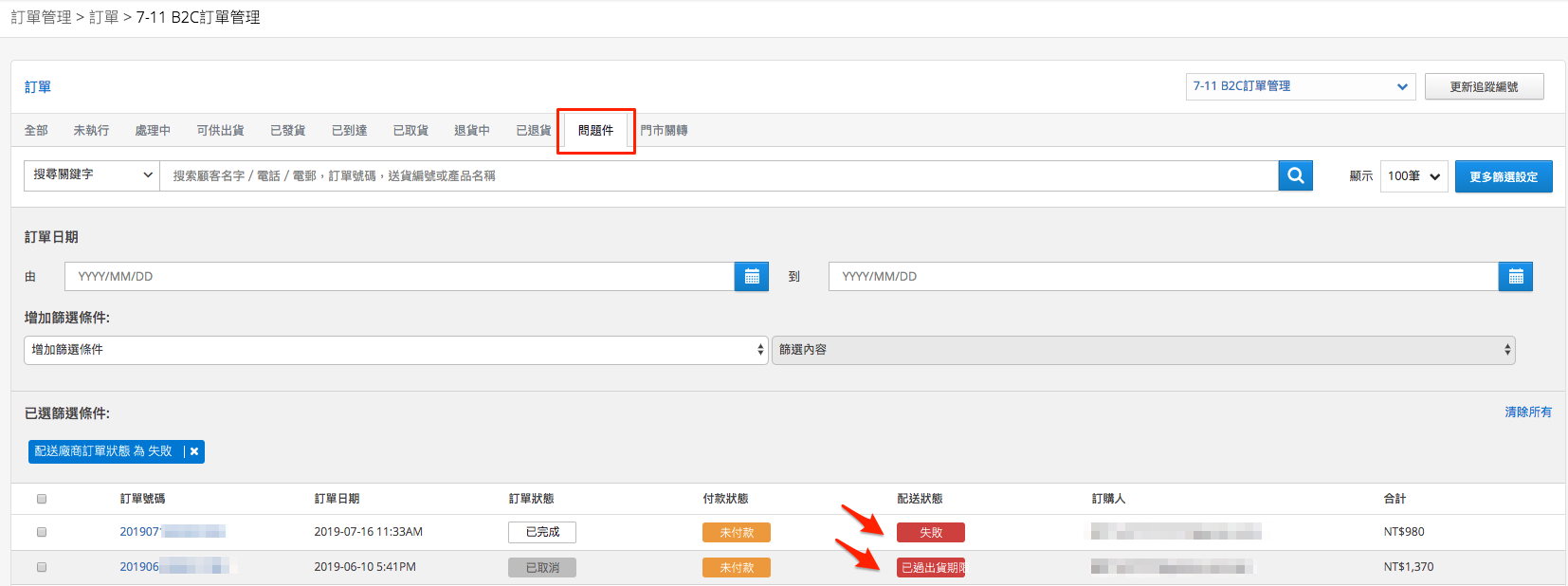Image resolution: width=1568 pixels, height=586 pixels.
Task: Open the 增加篩選條件 select box
Action: coord(395,350)
